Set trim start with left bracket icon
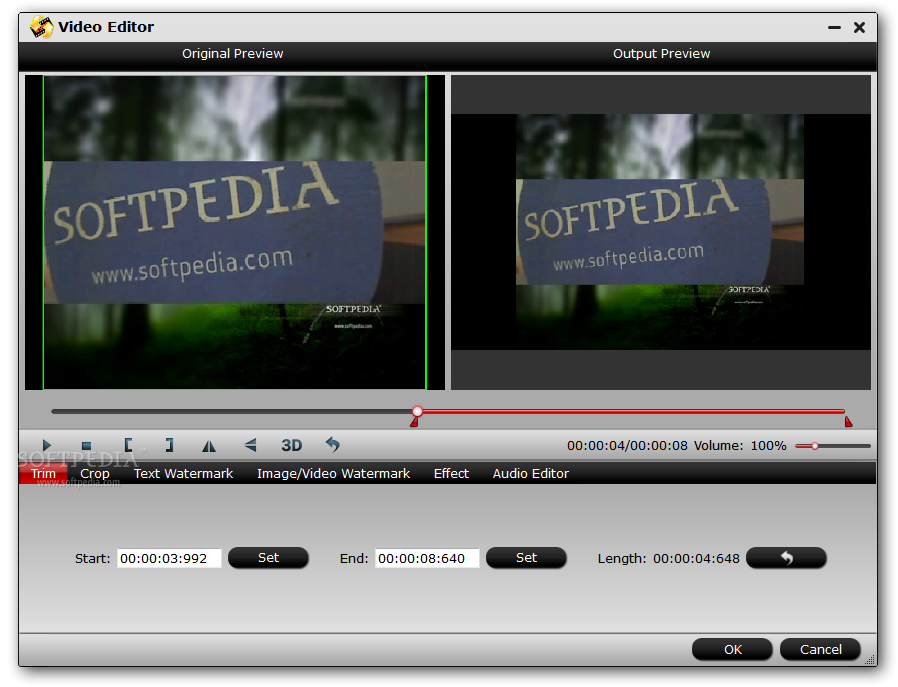 point(128,445)
